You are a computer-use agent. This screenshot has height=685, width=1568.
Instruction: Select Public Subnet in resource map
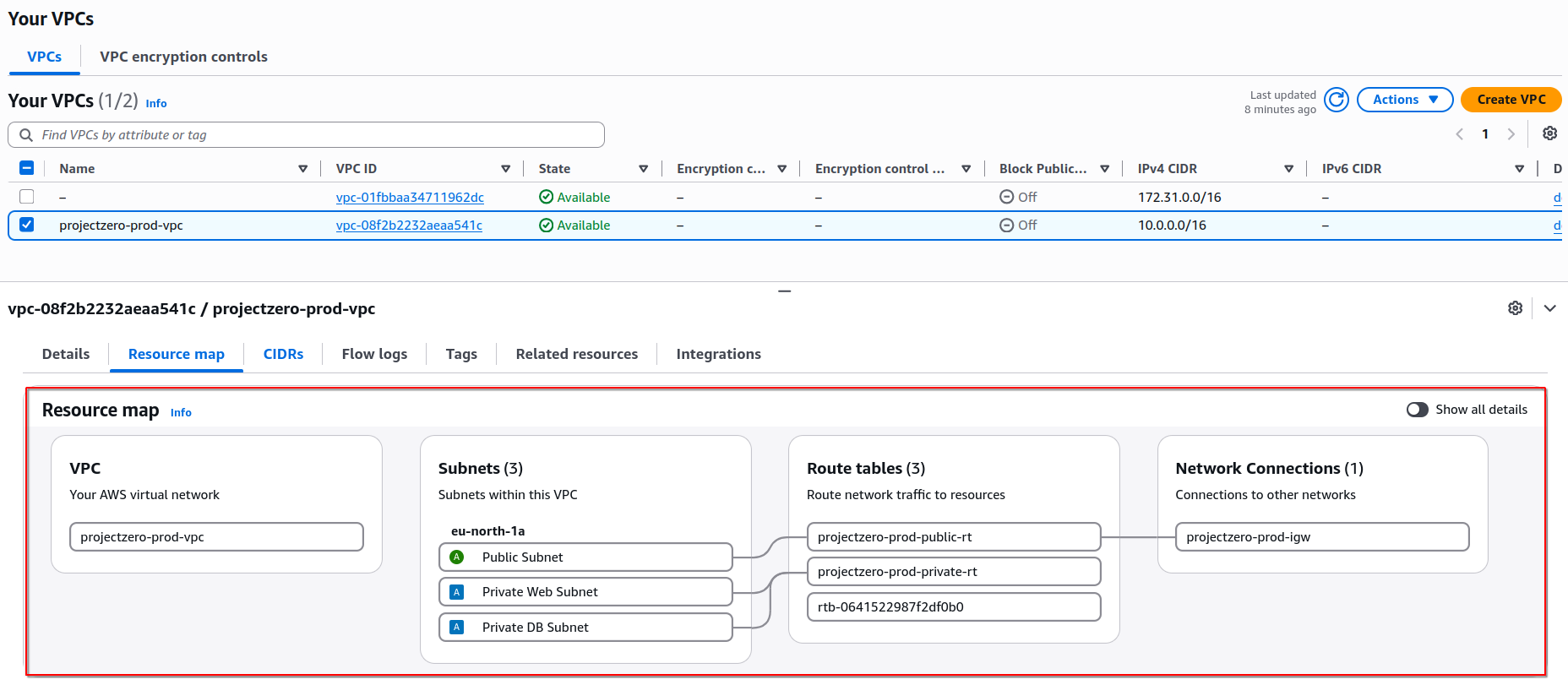click(x=585, y=557)
